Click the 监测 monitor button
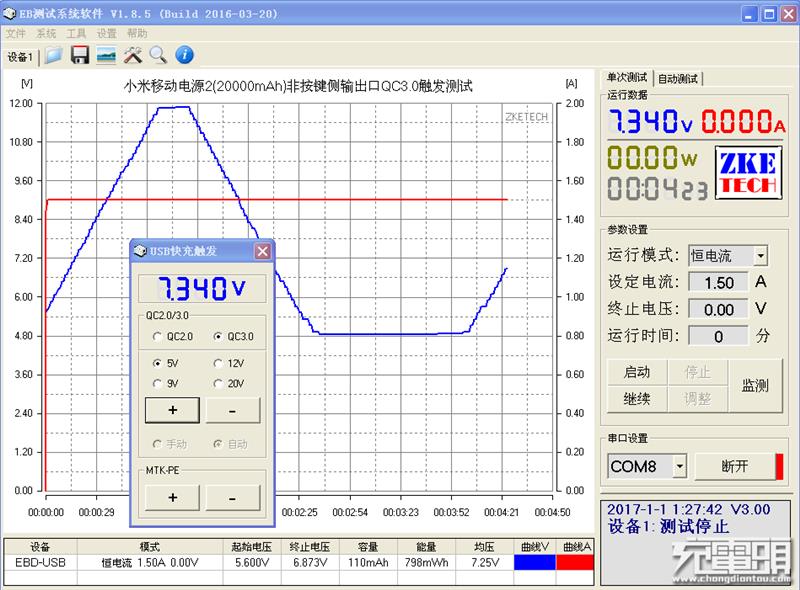The image size is (800, 590). pyautogui.click(x=755, y=385)
